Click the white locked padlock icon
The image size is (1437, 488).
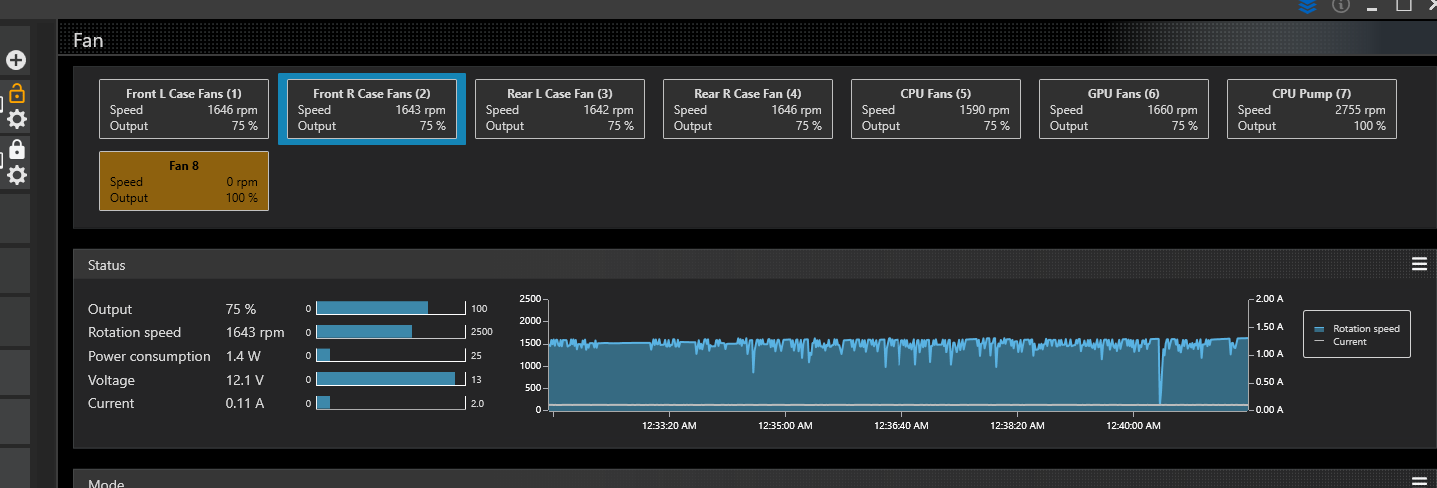(17, 150)
